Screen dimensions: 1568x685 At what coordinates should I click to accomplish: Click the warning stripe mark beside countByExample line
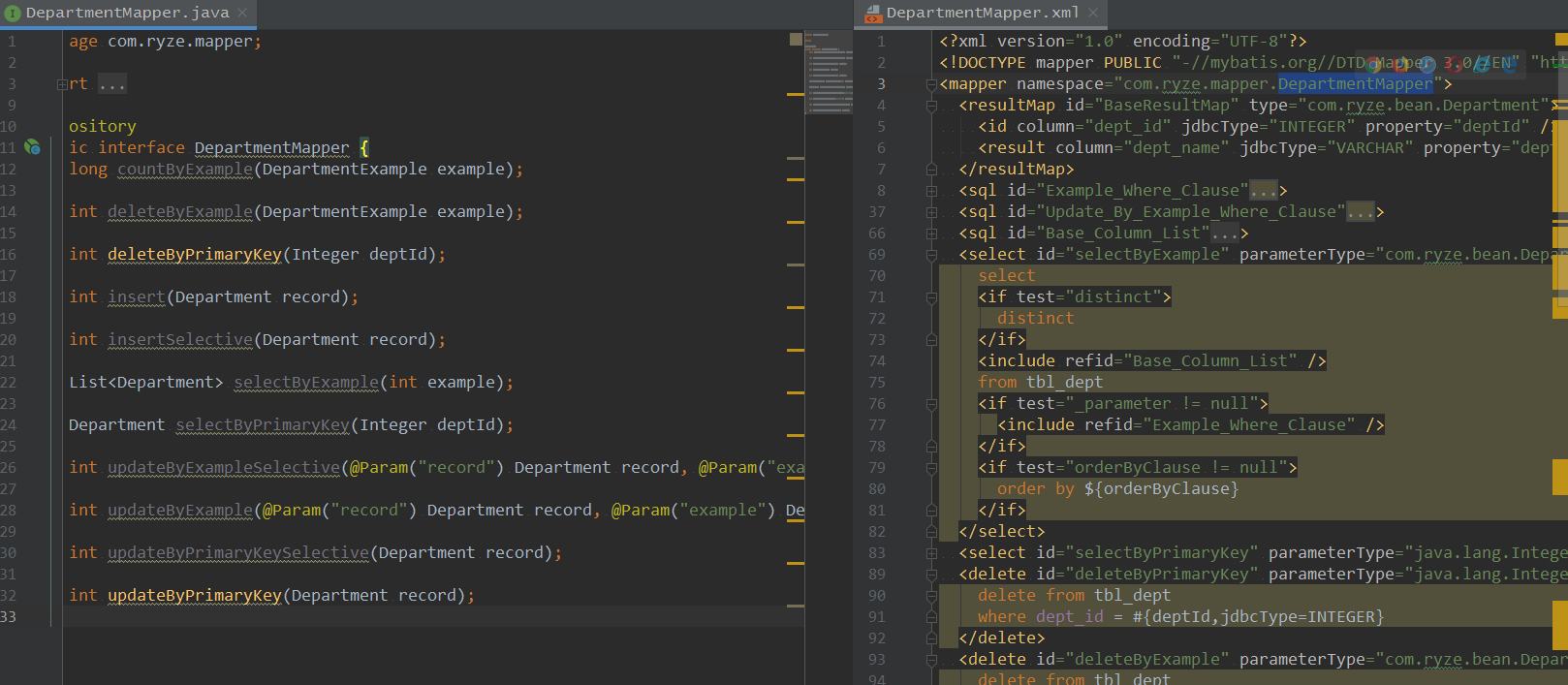click(796, 179)
